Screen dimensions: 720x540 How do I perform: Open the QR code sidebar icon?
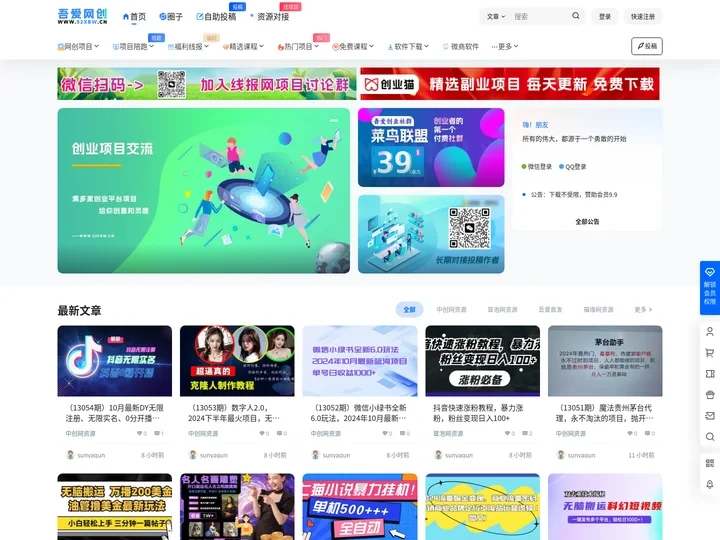(709, 463)
